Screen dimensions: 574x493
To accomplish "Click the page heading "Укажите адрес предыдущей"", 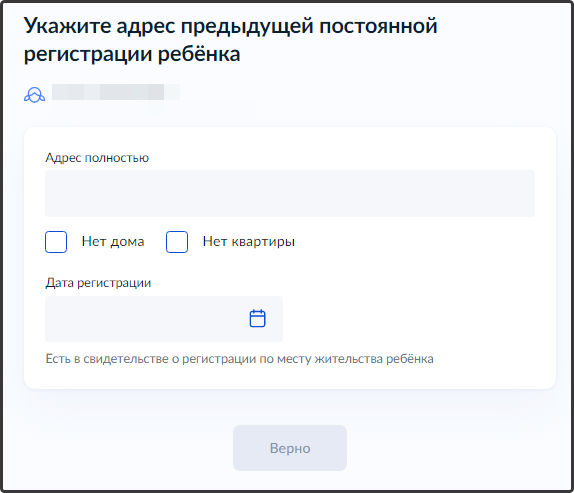I will click(x=171, y=26).
